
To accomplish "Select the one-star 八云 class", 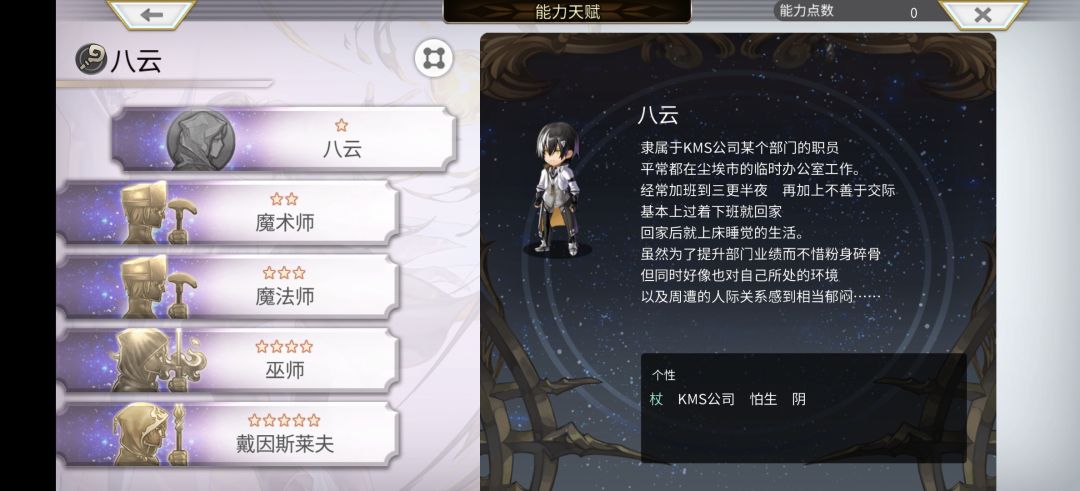I will 284,139.
